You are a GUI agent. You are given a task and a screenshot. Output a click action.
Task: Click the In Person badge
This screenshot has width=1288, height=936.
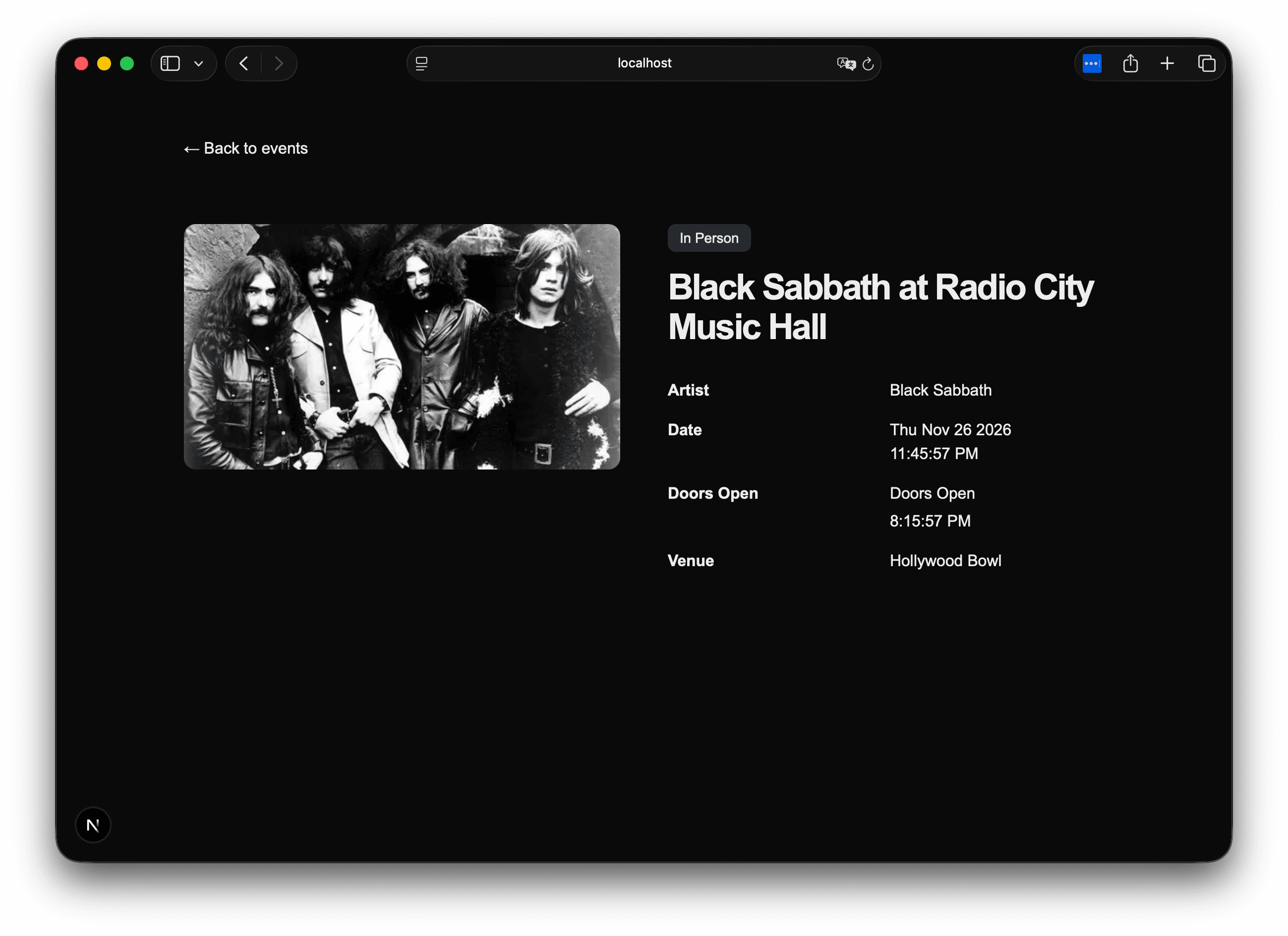pyautogui.click(x=709, y=238)
